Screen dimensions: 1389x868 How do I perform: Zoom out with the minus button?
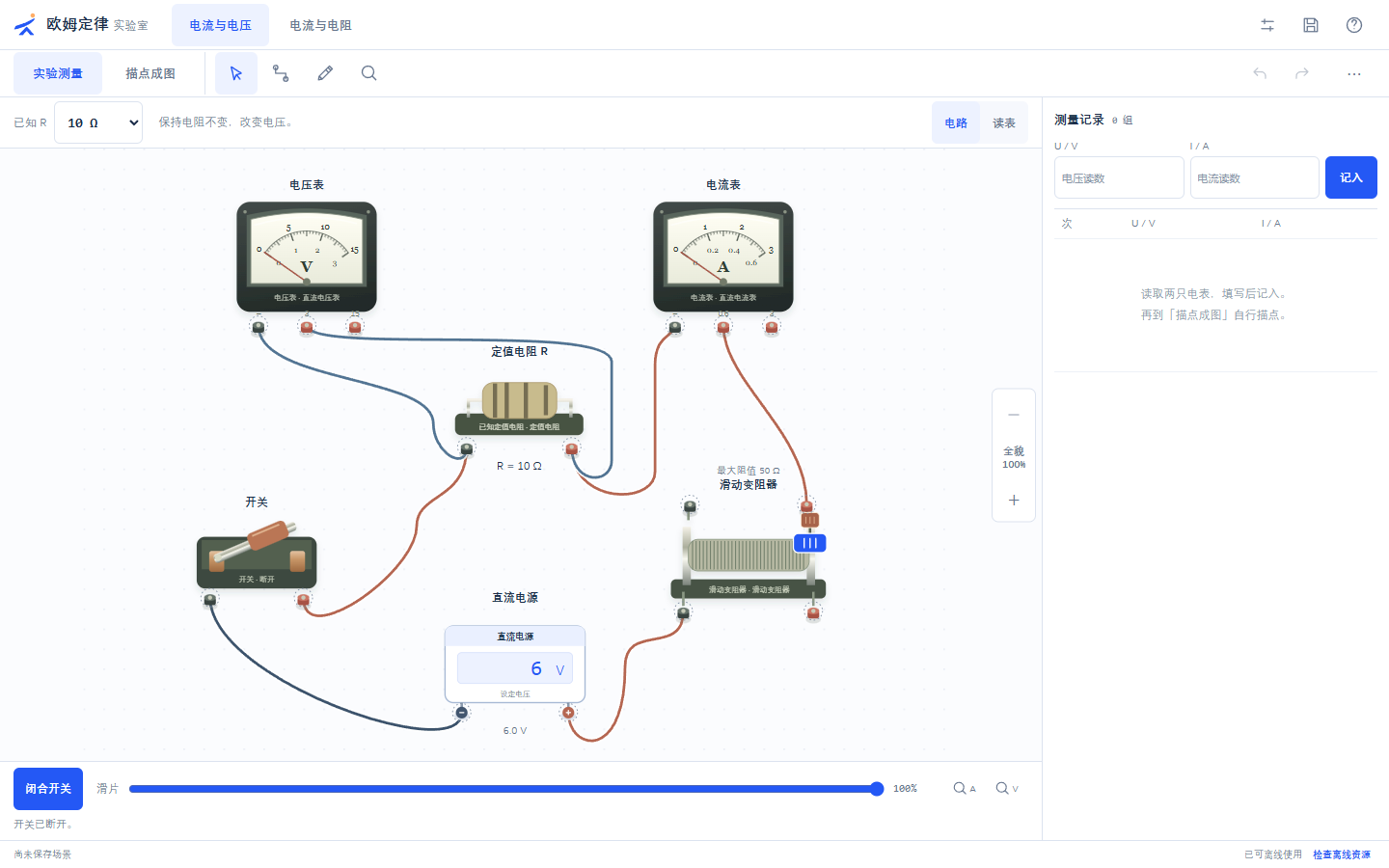click(x=1014, y=415)
